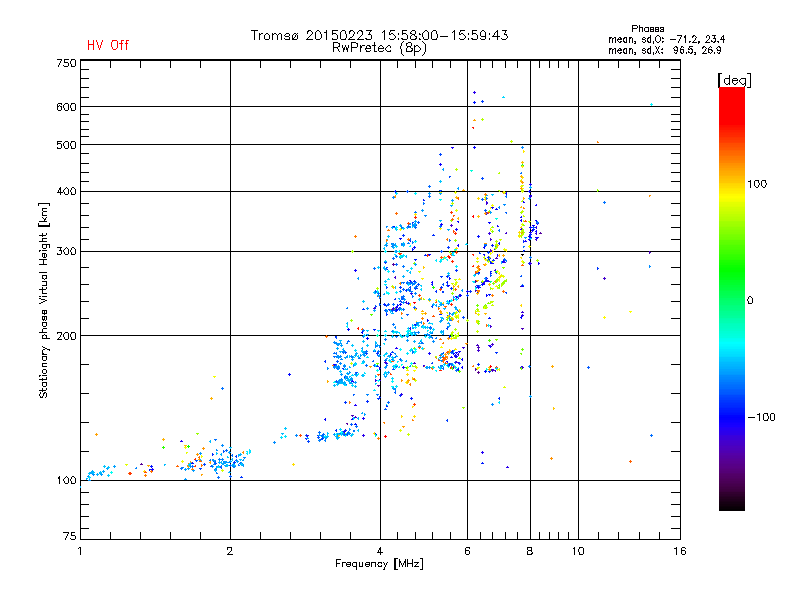Click the y-axis tick label '600'

coord(66,107)
